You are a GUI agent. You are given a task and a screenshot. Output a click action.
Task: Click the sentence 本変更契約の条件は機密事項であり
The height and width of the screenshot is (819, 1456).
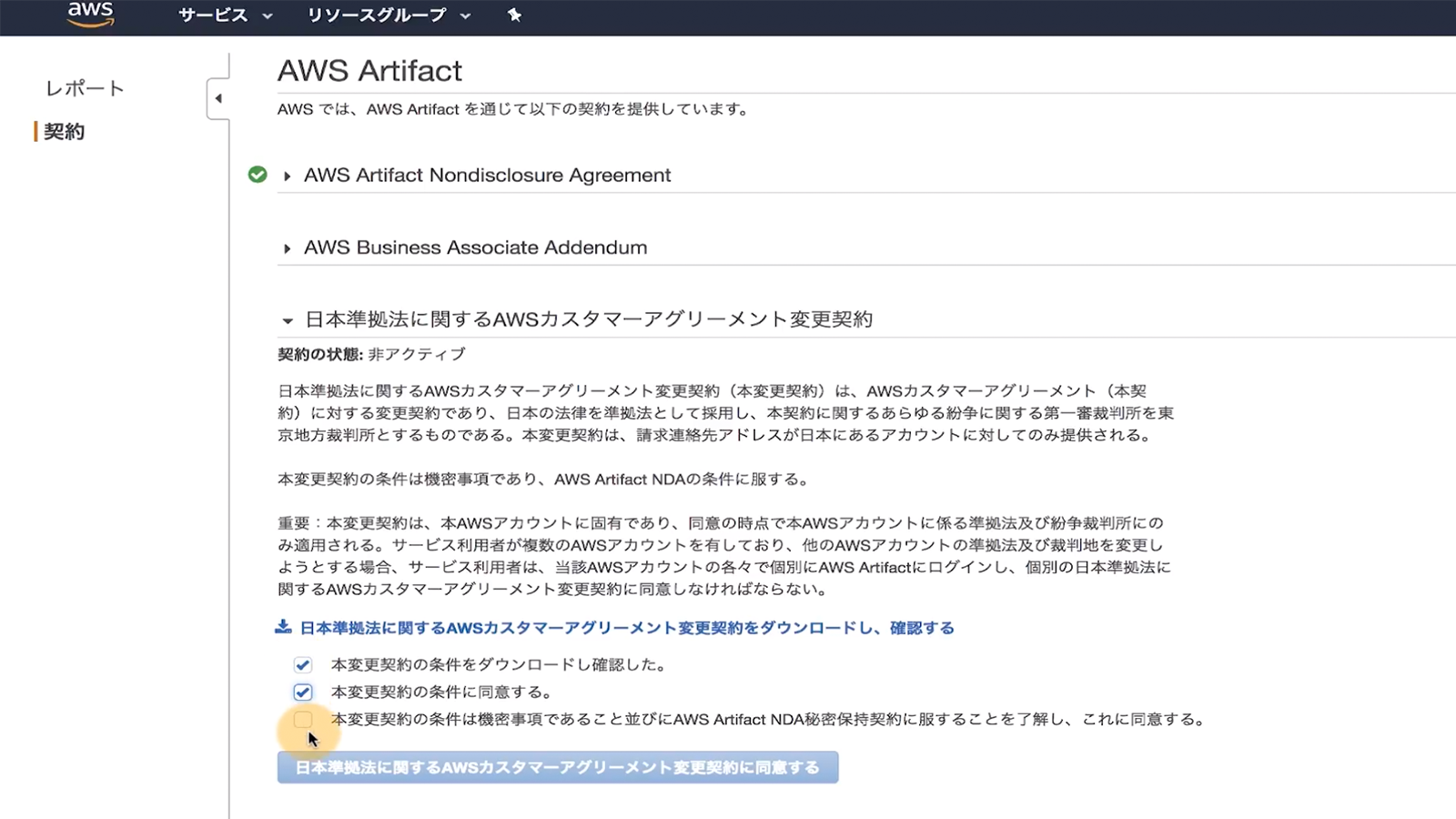(x=543, y=479)
